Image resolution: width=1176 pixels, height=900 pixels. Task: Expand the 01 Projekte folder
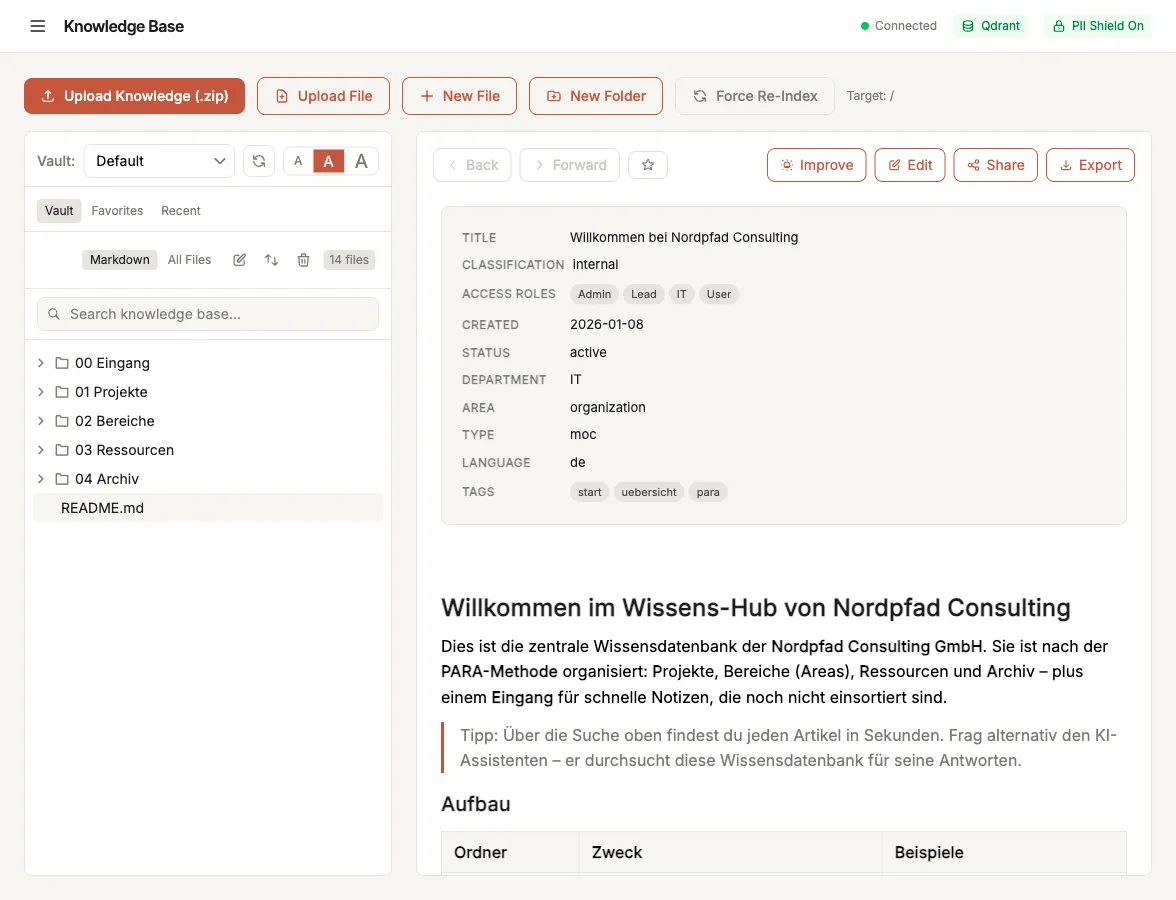(40, 392)
